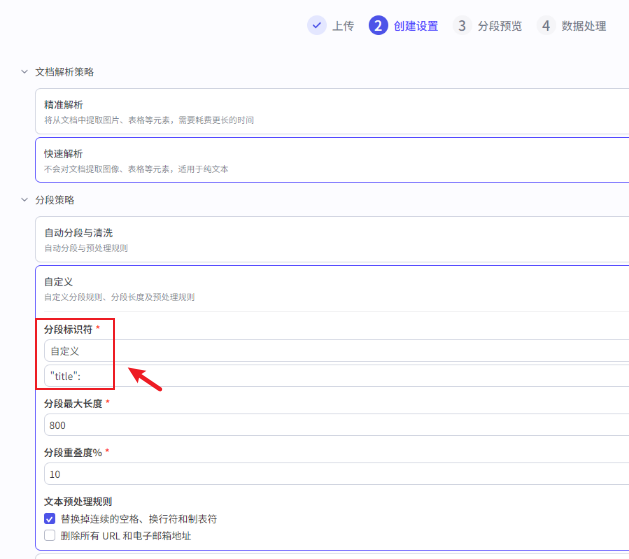629x559 pixels.
Task: Click the 分段标识符 label
Action: tap(68, 329)
